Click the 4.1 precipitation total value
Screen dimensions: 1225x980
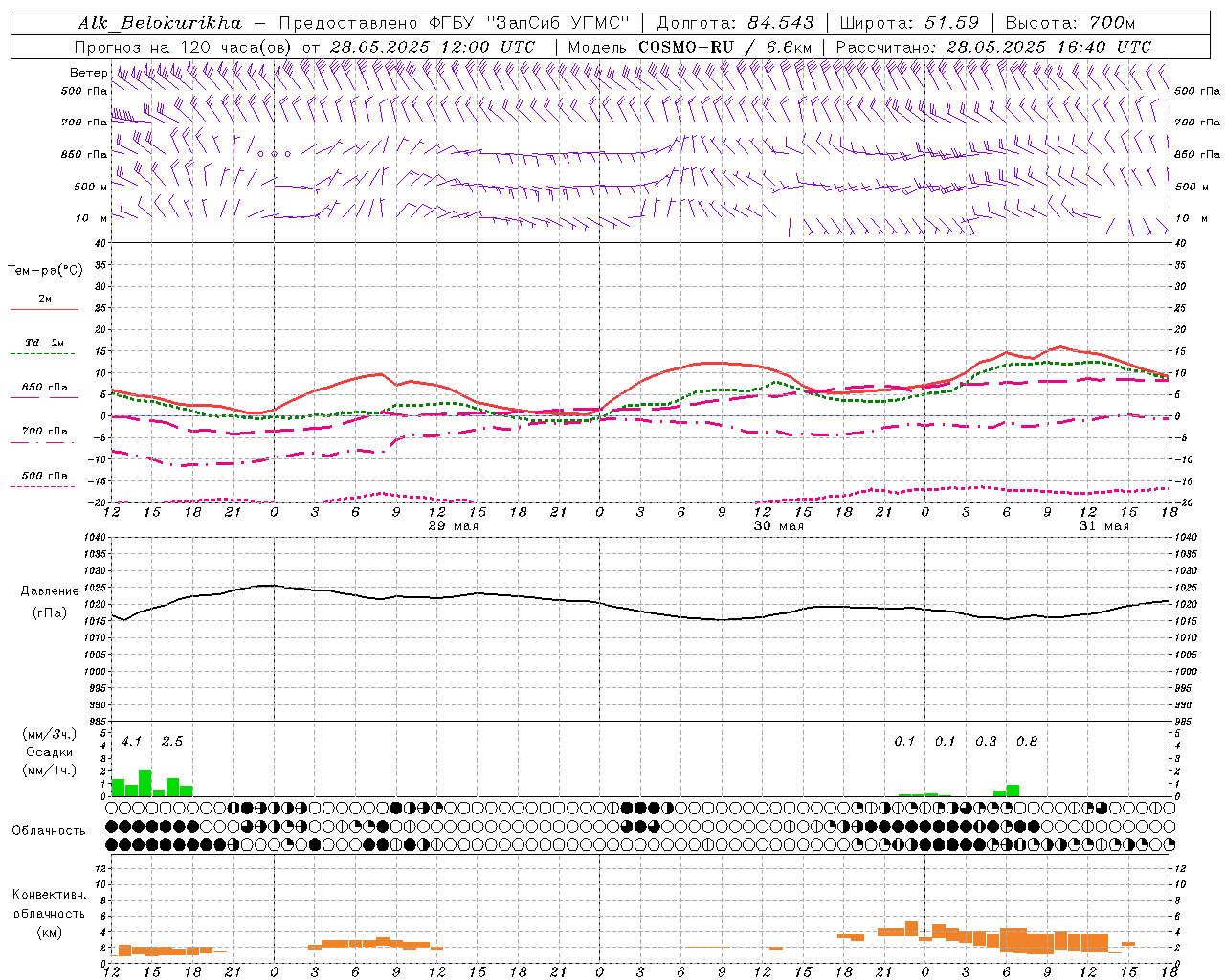[132, 742]
